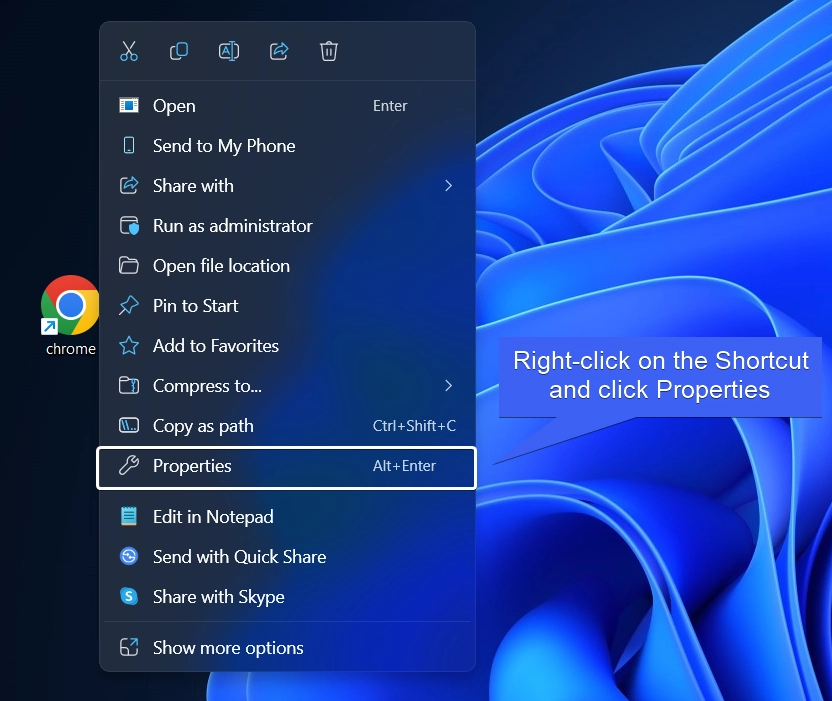The width and height of the screenshot is (832, 701).
Task: Choose Send to My Phone
Action: click(287, 145)
